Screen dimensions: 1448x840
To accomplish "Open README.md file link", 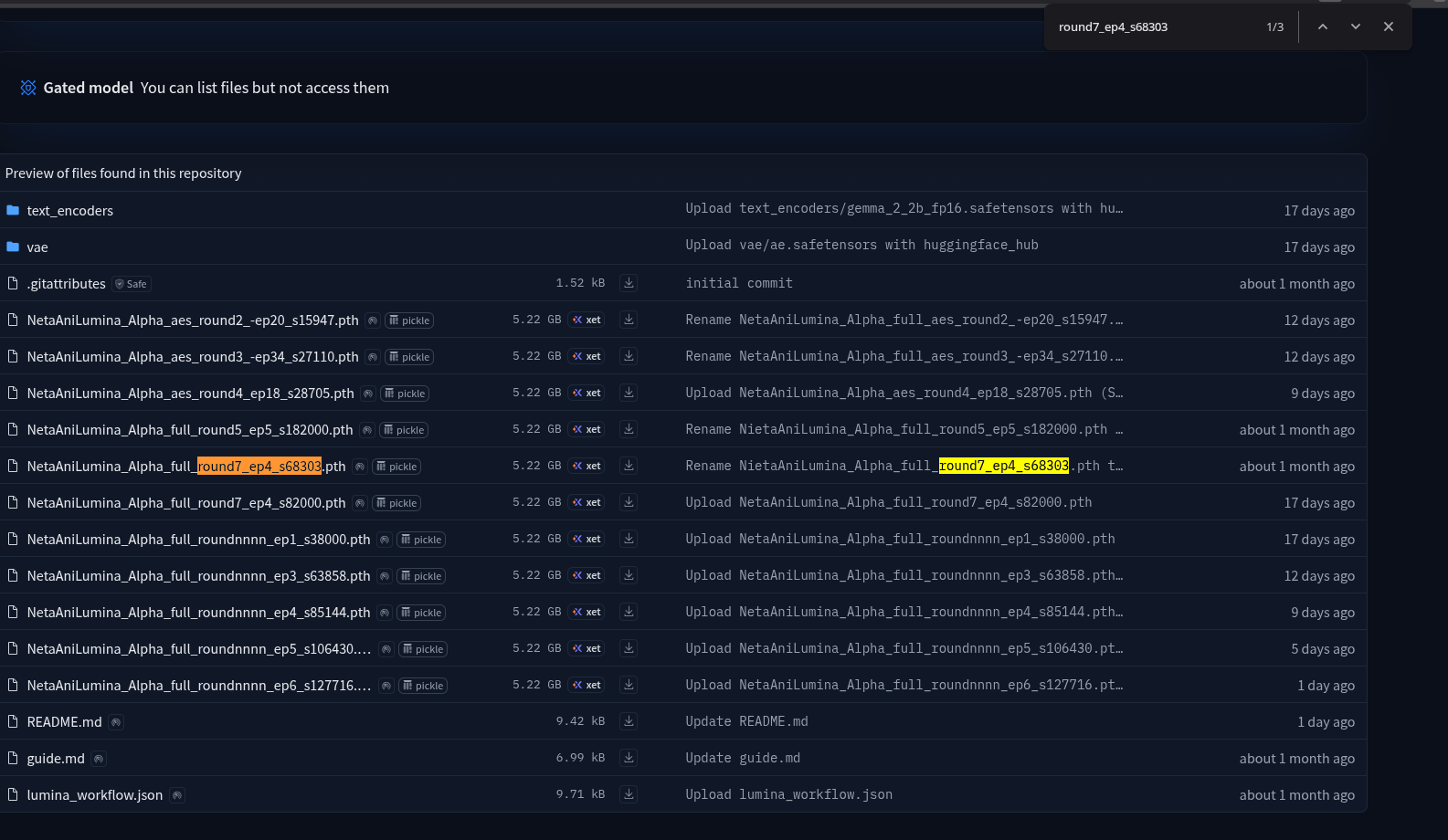I will coord(64,722).
